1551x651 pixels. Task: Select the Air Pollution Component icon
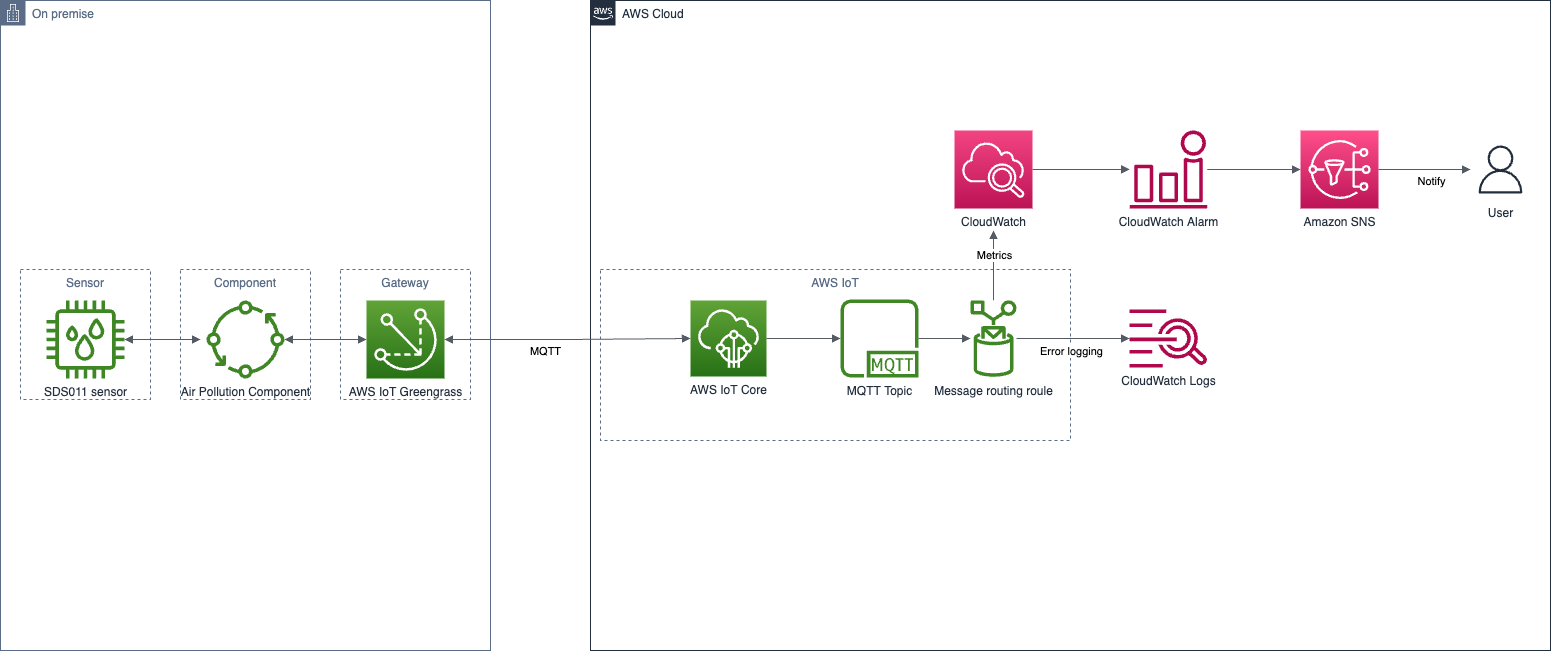point(245,338)
